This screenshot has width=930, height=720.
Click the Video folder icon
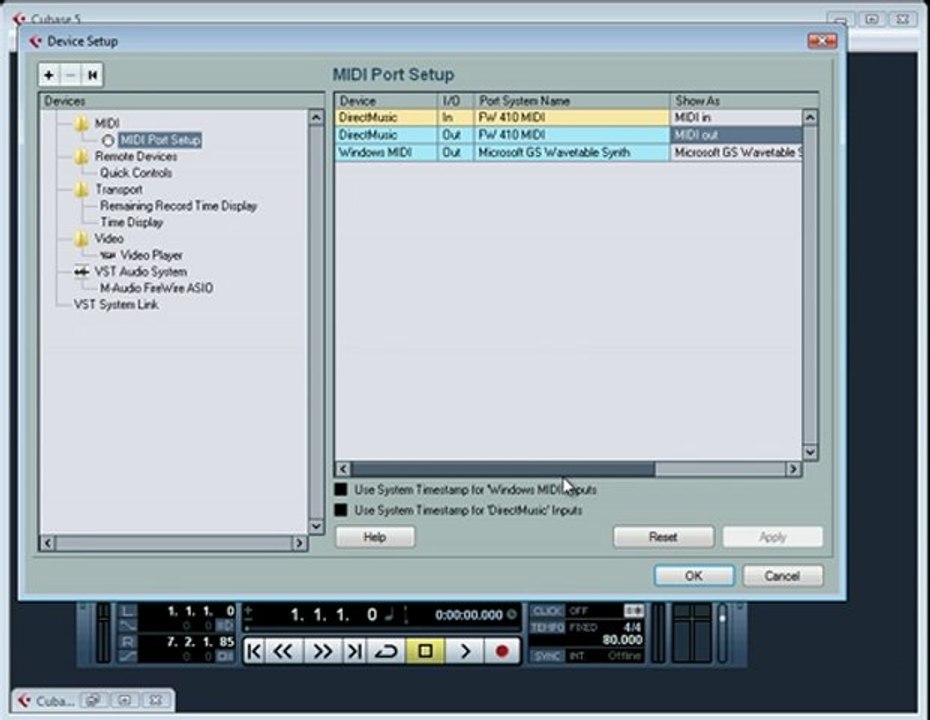81,238
